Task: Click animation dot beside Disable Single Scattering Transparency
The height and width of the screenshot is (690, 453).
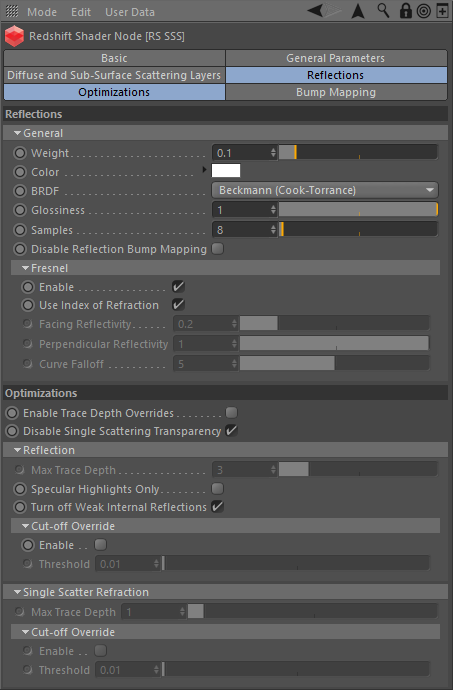Action: click(x=12, y=431)
